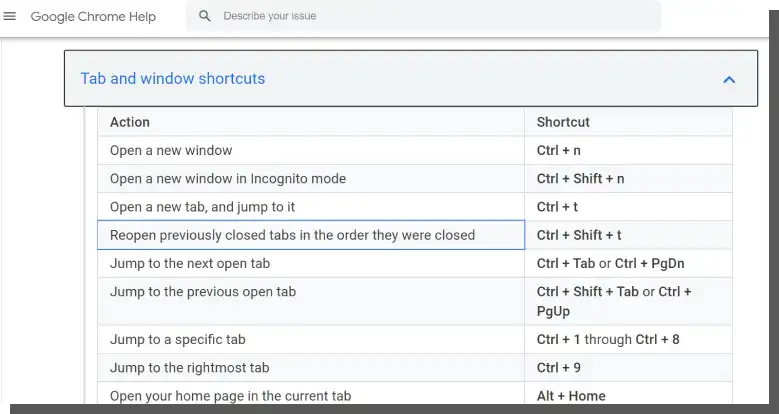Select the Ctrl + n shortcut text
779x414 pixels.
pos(558,151)
